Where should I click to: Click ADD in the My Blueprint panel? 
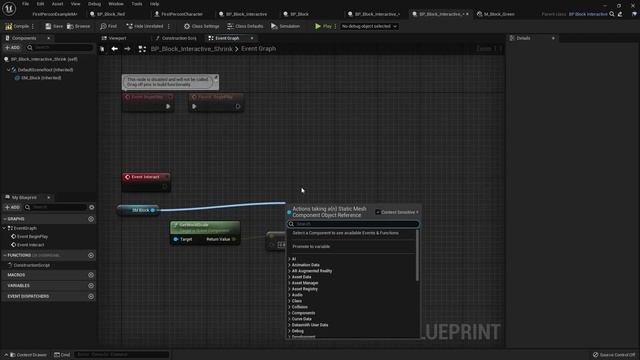coord(12,207)
